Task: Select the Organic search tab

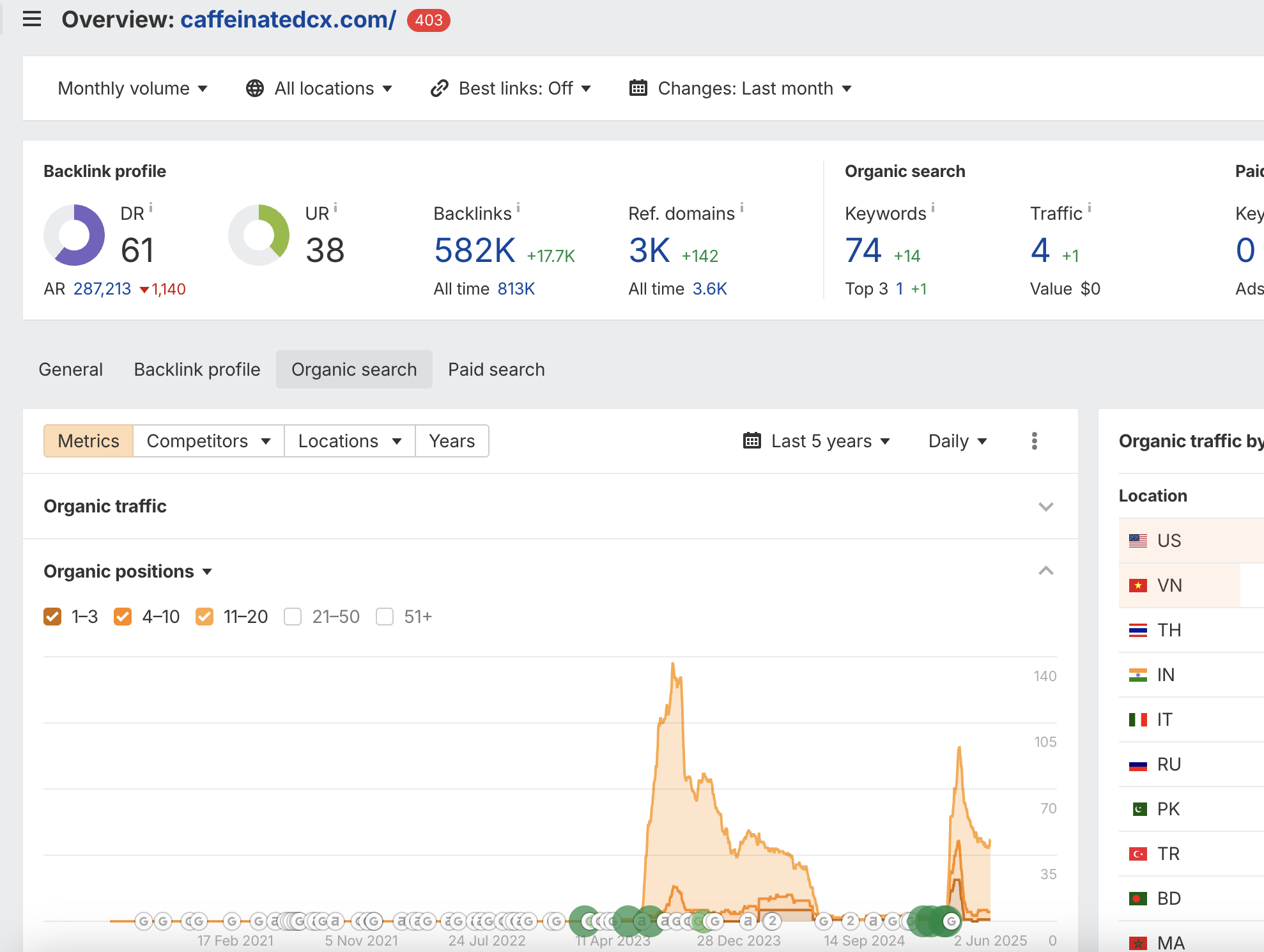Action: pos(354,369)
